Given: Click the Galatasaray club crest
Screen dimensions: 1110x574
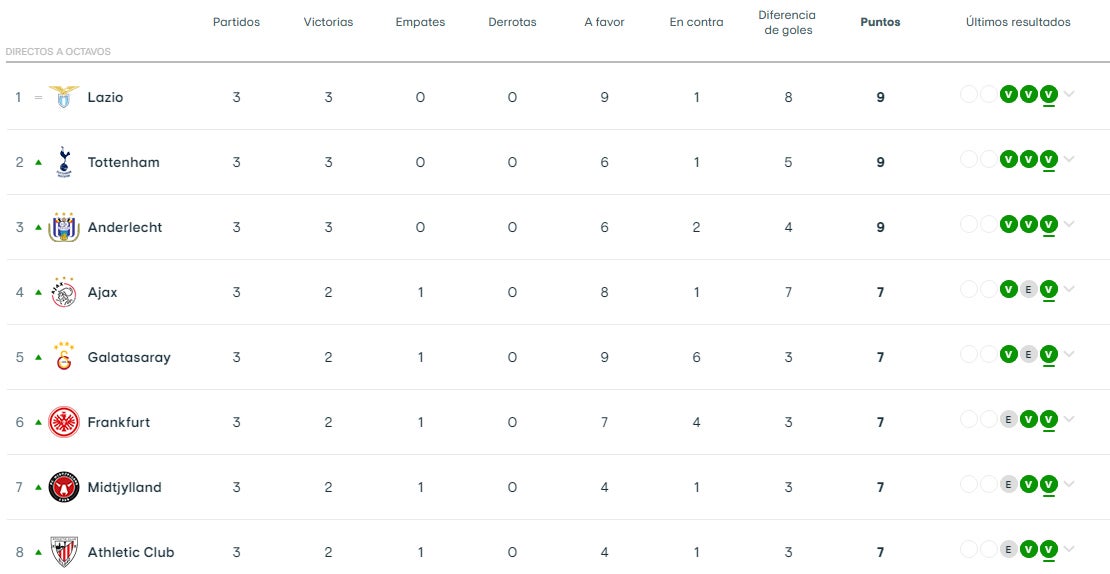Looking at the screenshot, I should click(x=64, y=357).
